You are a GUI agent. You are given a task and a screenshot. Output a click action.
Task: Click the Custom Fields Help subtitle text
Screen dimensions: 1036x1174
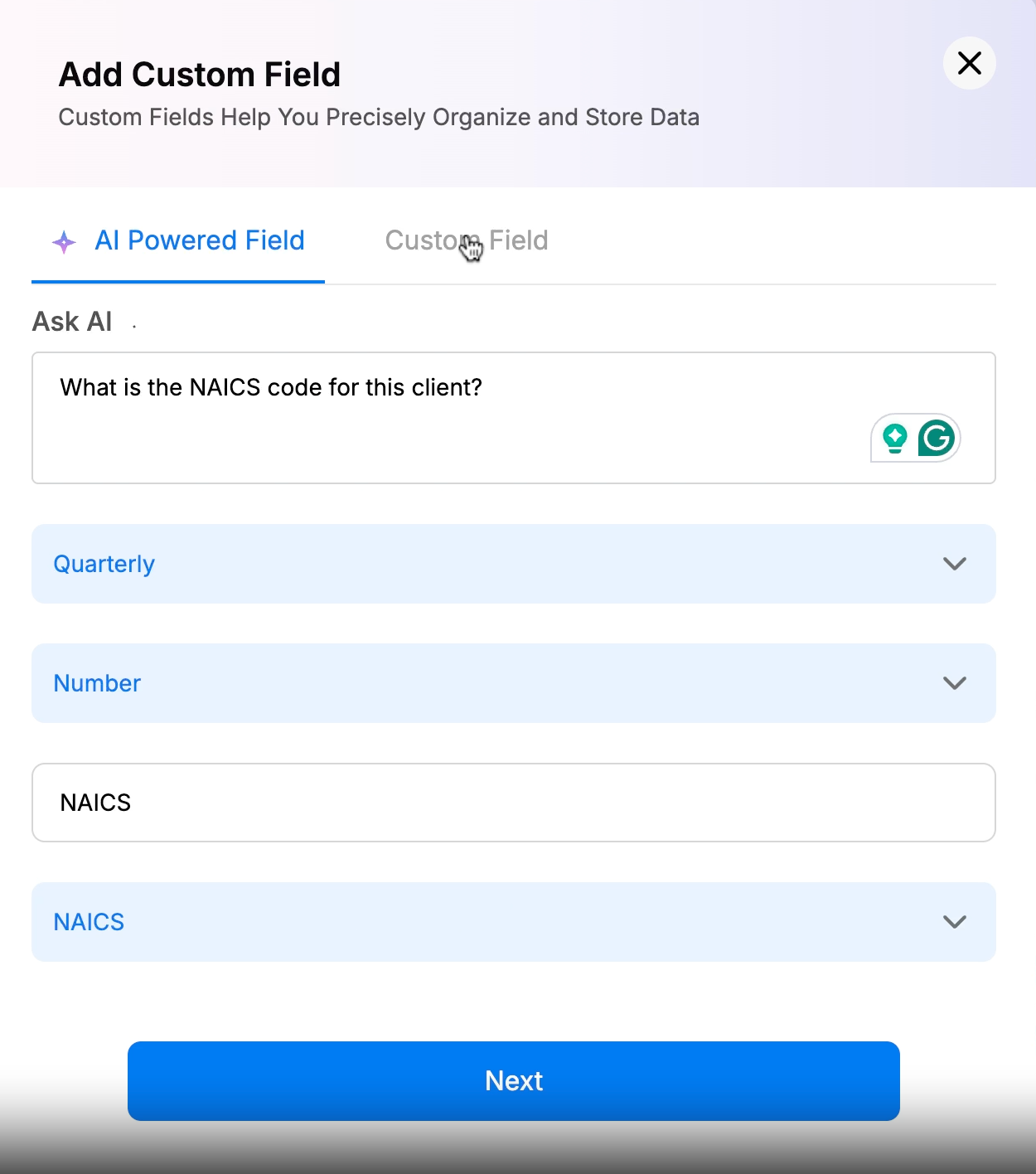point(379,117)
